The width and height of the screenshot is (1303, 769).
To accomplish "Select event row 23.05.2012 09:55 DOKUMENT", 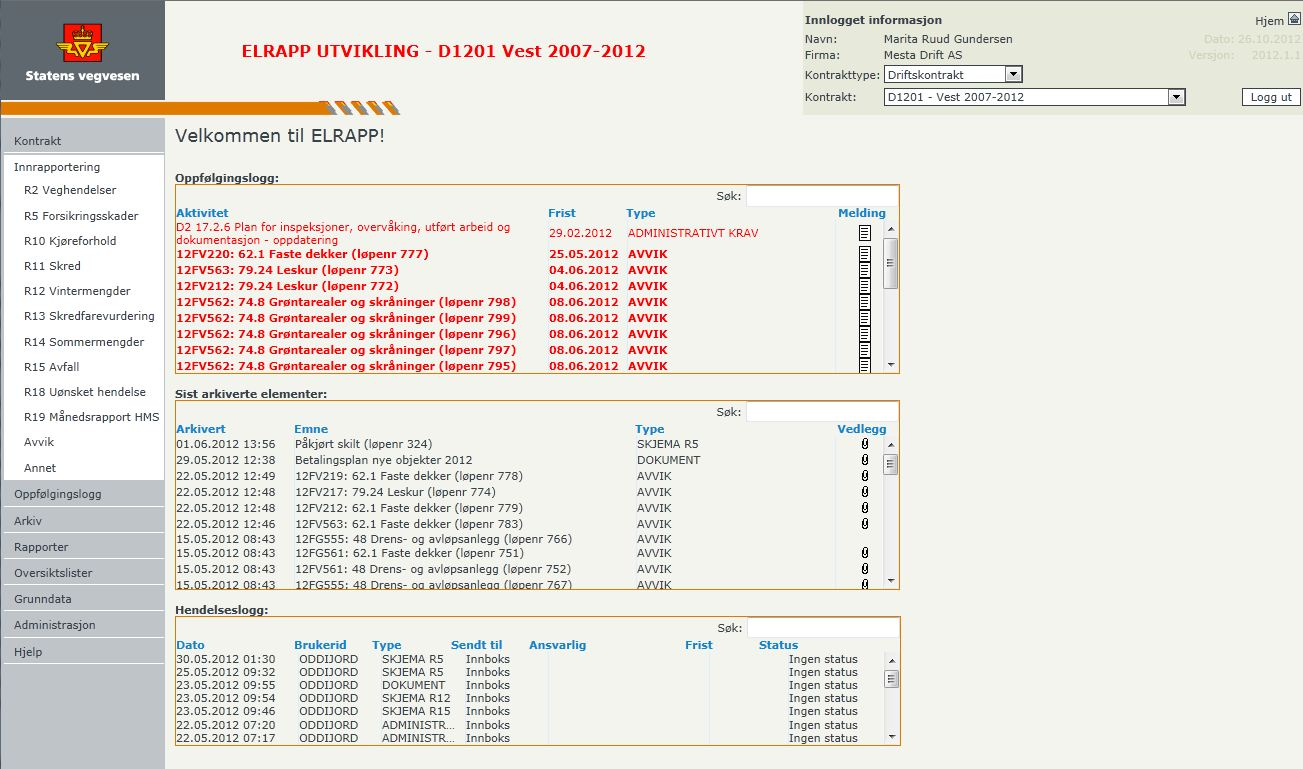I will pyautogui.click(x=530, y=685).
